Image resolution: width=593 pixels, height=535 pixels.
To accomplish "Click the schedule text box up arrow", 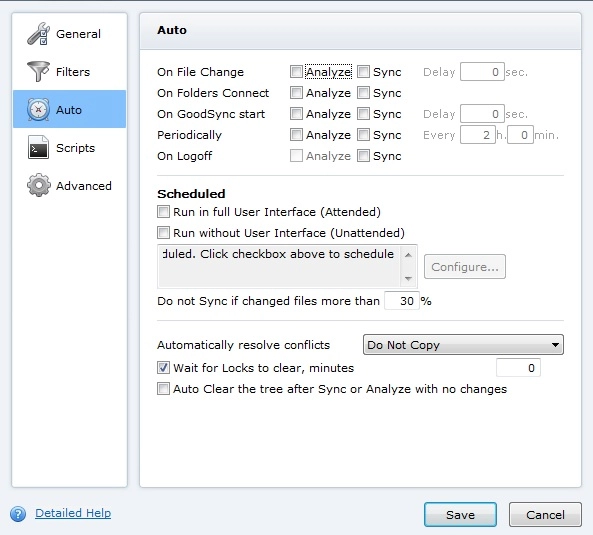I will [408, 255].
